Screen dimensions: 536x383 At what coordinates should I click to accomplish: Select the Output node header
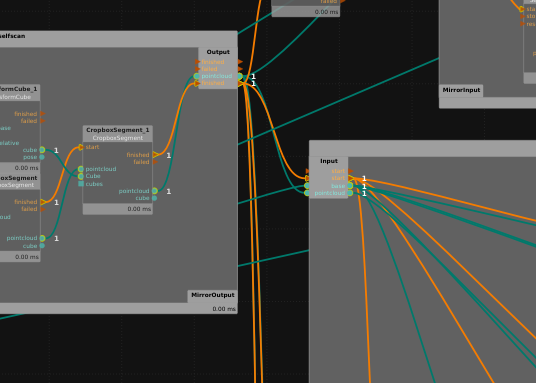click(218, 52)
